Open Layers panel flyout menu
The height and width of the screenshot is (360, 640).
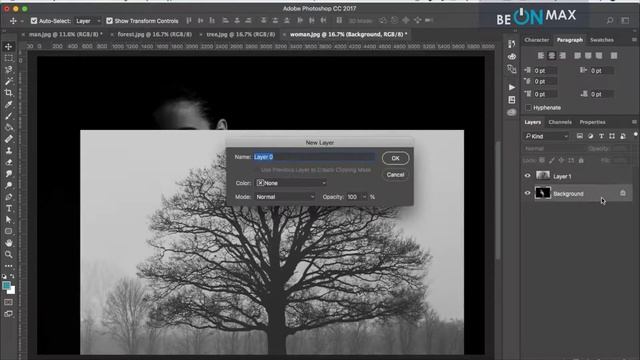click(x=634, y=122)
